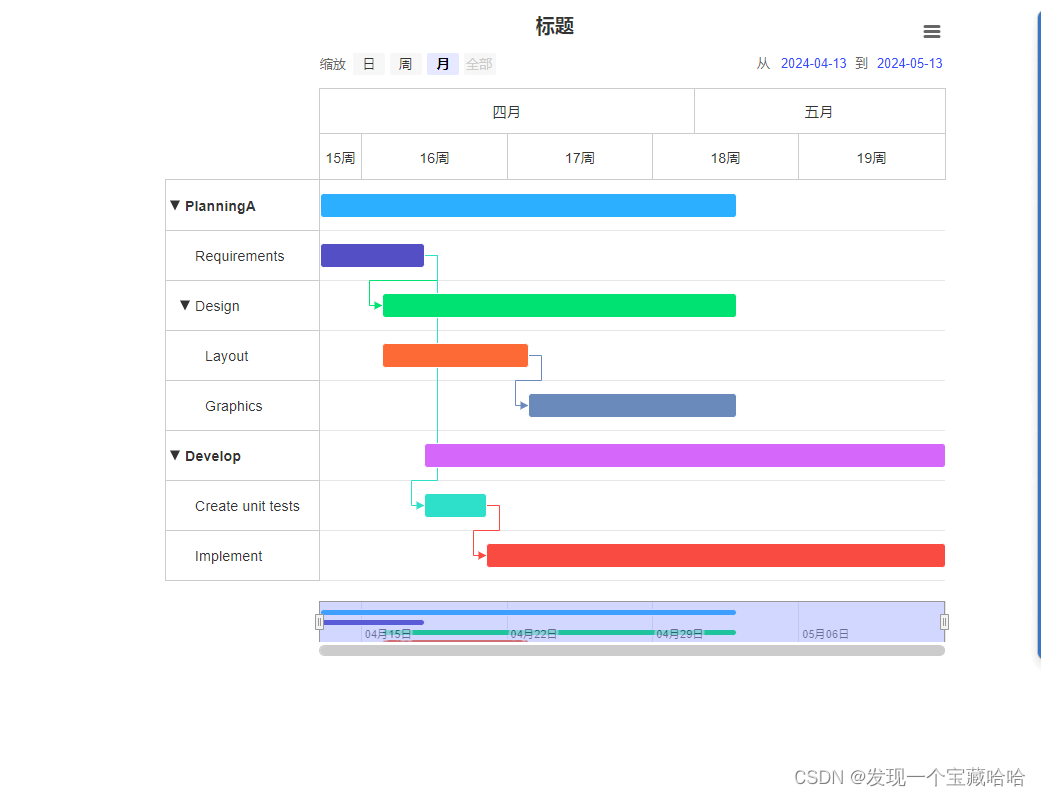Collapse the Develop group
Viewport: 1041px width, 796px height.
click(175, 455)
